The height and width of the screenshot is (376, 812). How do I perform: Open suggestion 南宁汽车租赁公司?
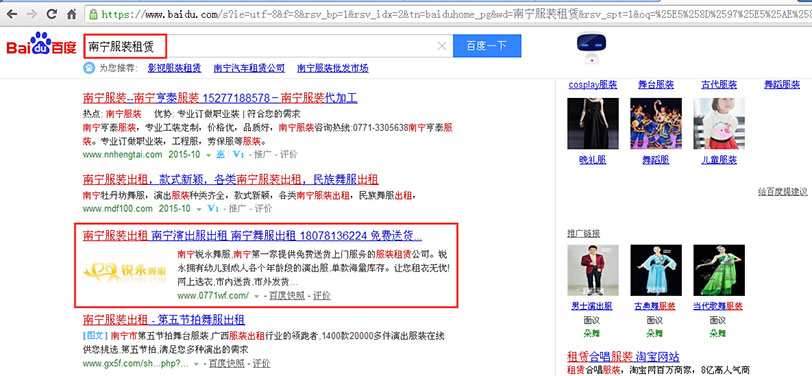[249, 68]
